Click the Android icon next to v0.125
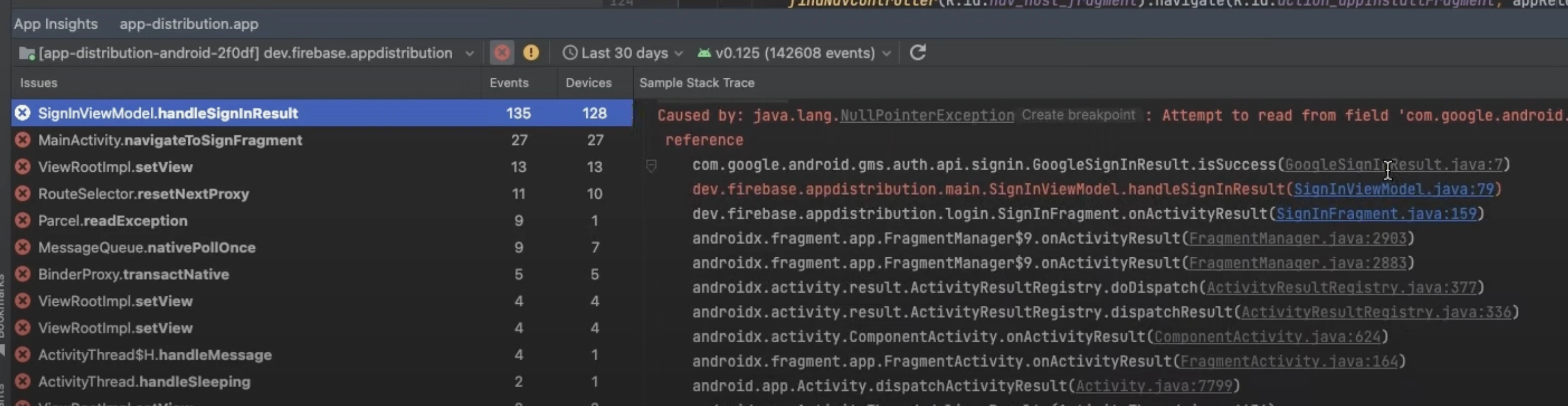1568x406 pixels. pyautogui.click(x=704, y=53)
